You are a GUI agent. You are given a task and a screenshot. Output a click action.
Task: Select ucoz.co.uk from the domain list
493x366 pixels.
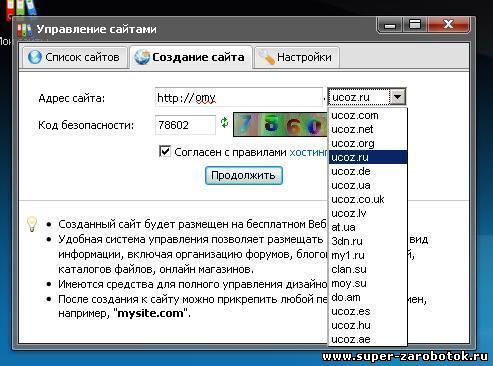pos(368,199)
